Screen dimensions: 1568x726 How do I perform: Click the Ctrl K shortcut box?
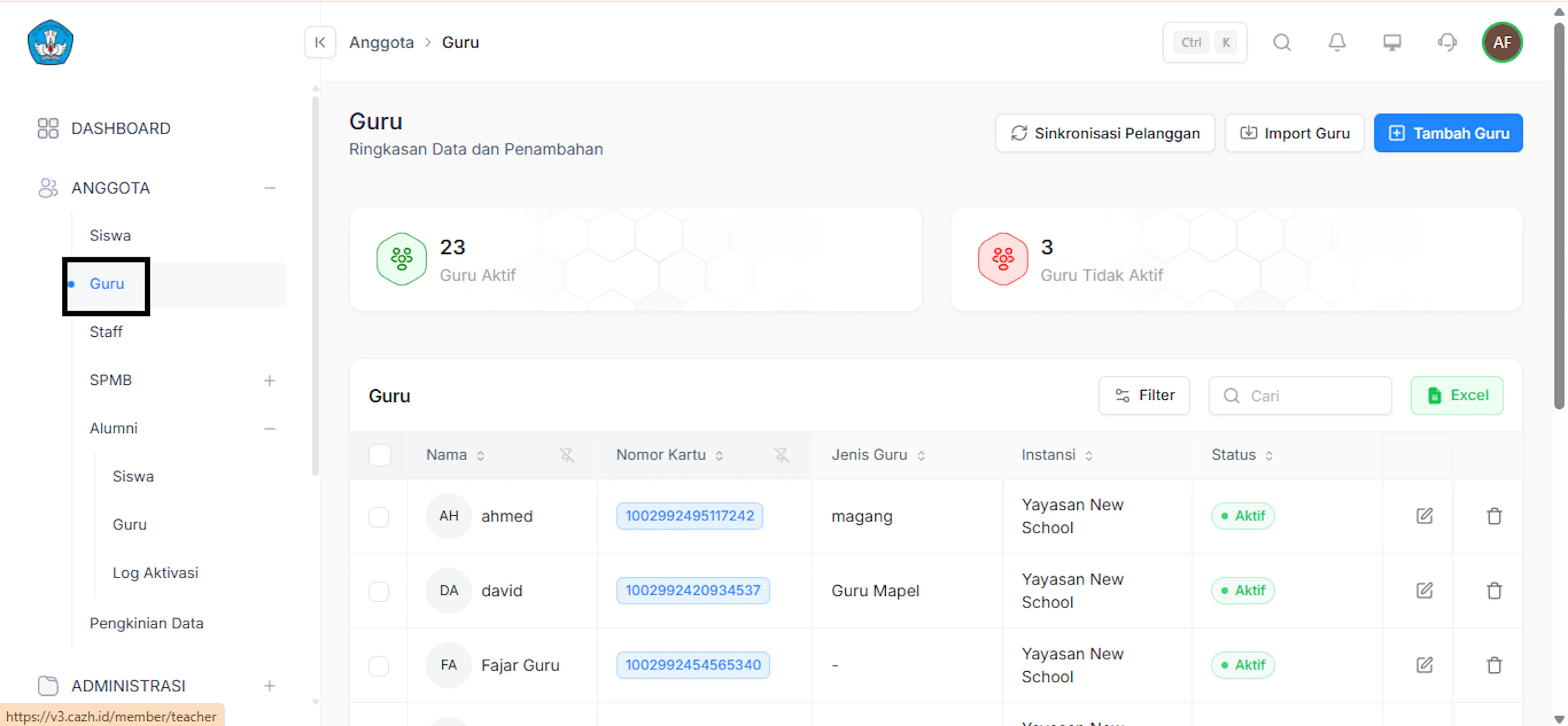point(1205,42)
